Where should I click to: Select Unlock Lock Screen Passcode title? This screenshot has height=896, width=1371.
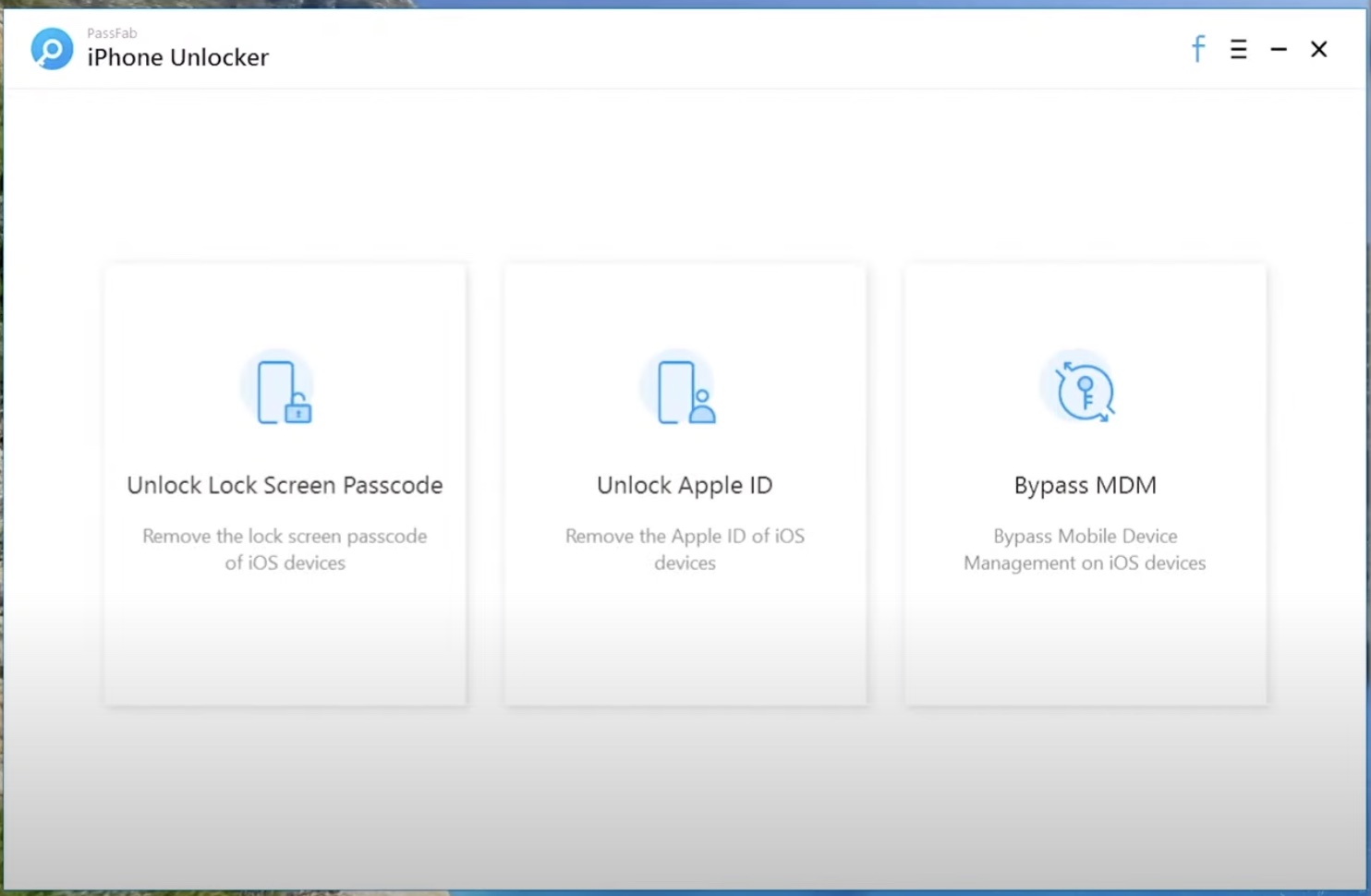coord(285,486)
